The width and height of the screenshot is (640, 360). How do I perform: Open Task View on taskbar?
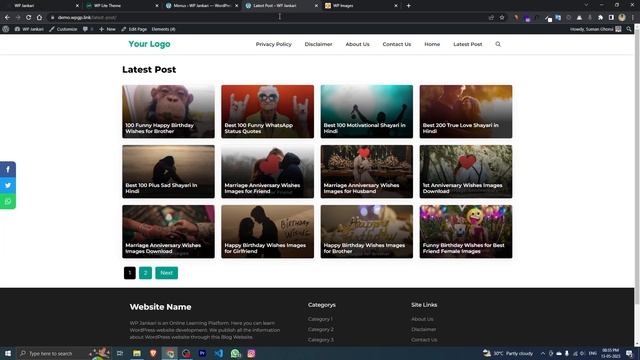click(x=120, y=353)
